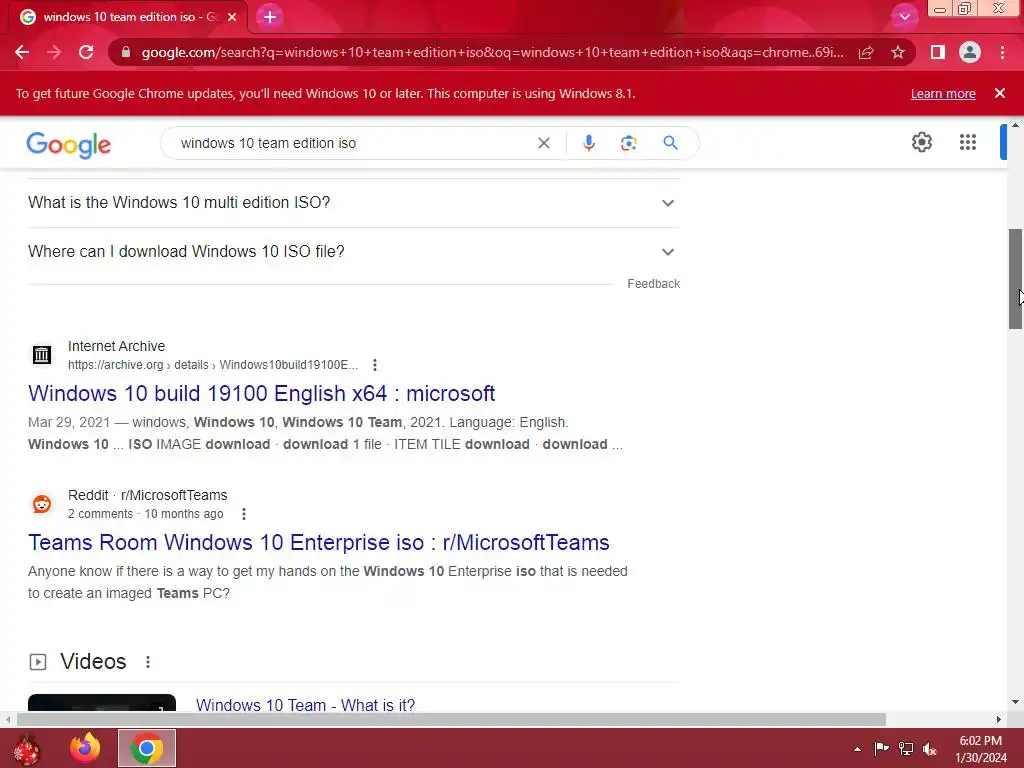Screen dimensions: 1024x768
Task: Open 'Teams Room Windows 10 Enterprise iso' result
Action: tap(319, 542)
